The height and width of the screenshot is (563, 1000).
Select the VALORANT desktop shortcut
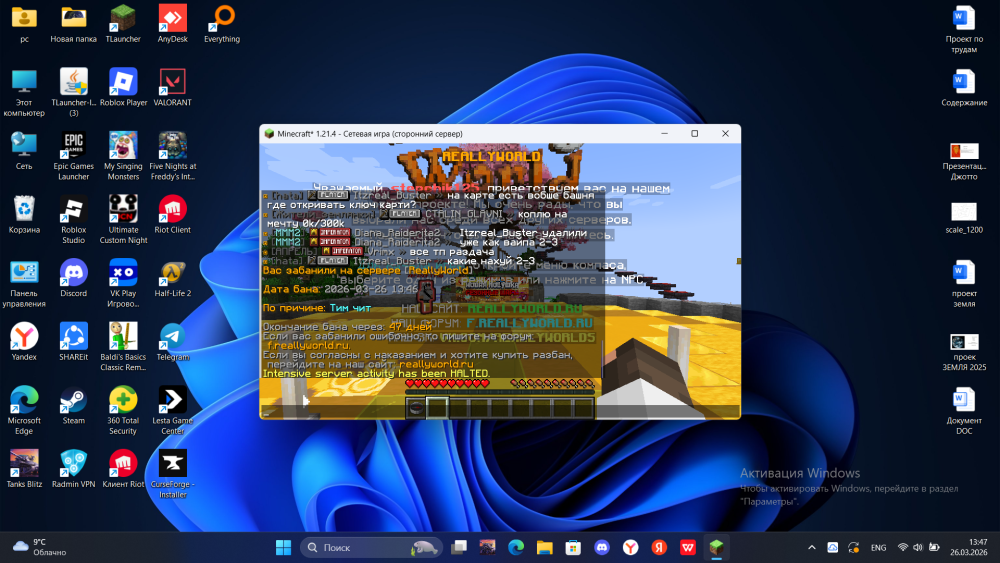coord(172,87)
